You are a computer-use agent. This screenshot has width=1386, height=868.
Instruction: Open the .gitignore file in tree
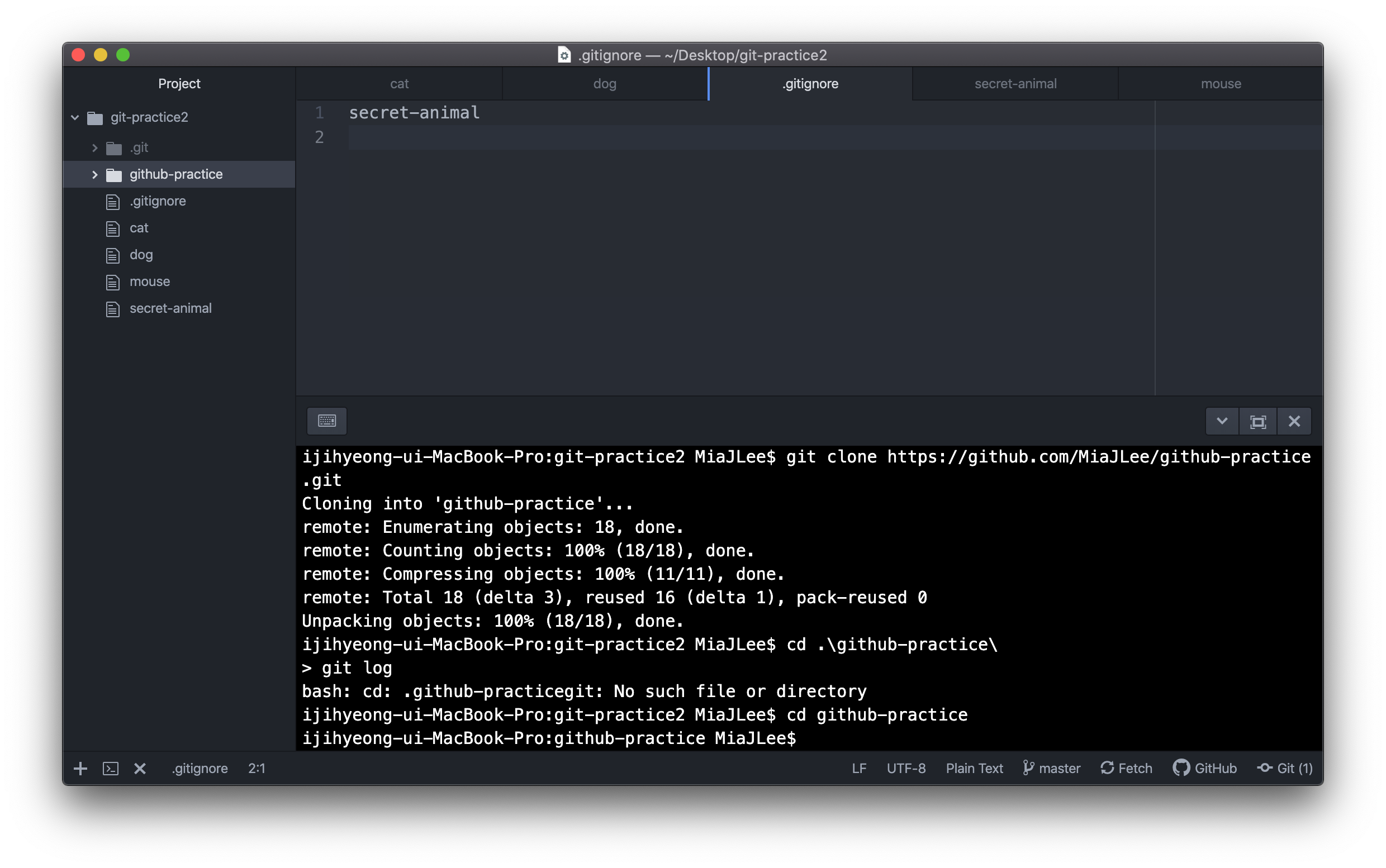click(x=158, y=201)
